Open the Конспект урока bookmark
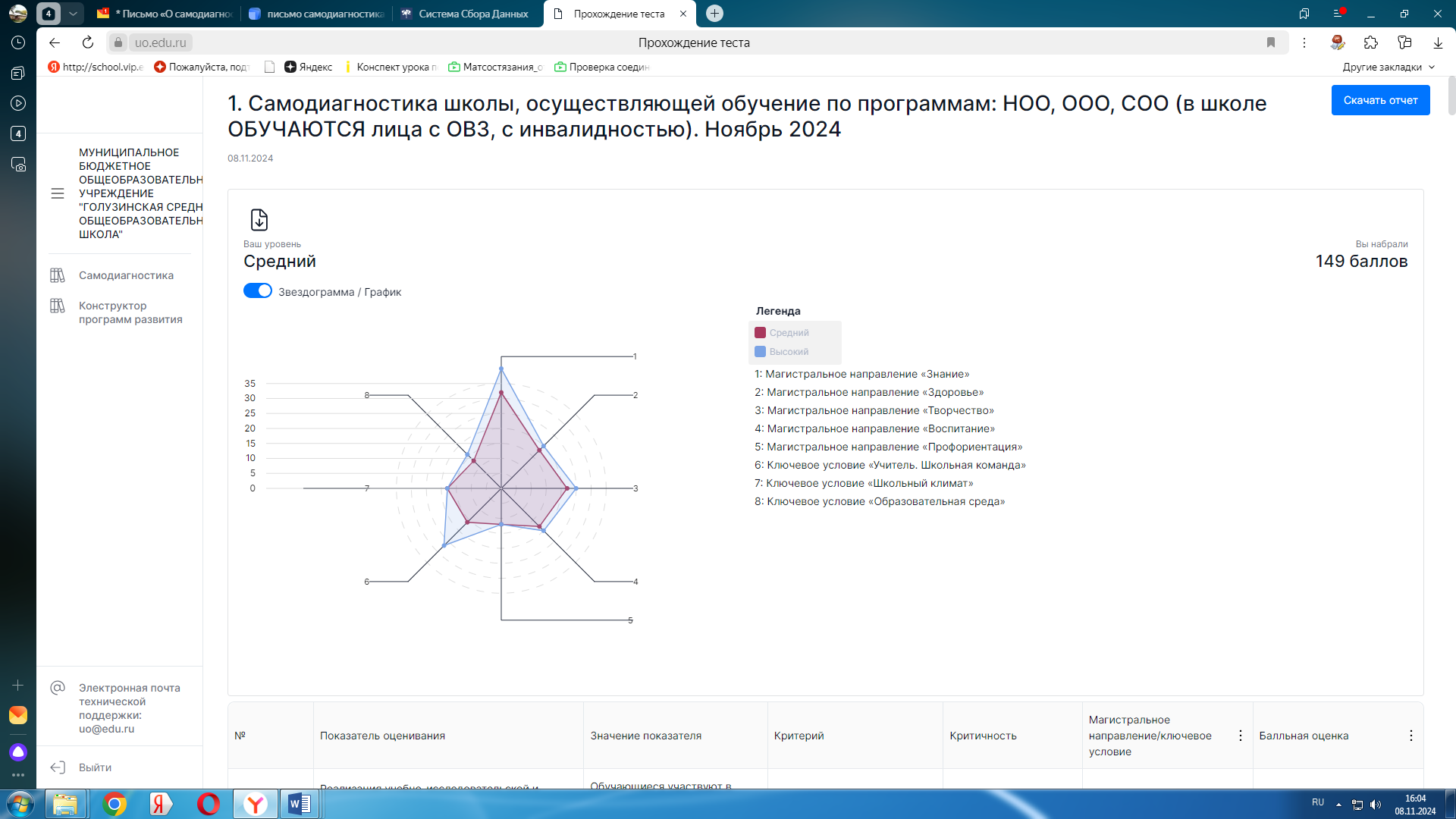This screenshot has width=1456, height=819. [x=391, y=67]
